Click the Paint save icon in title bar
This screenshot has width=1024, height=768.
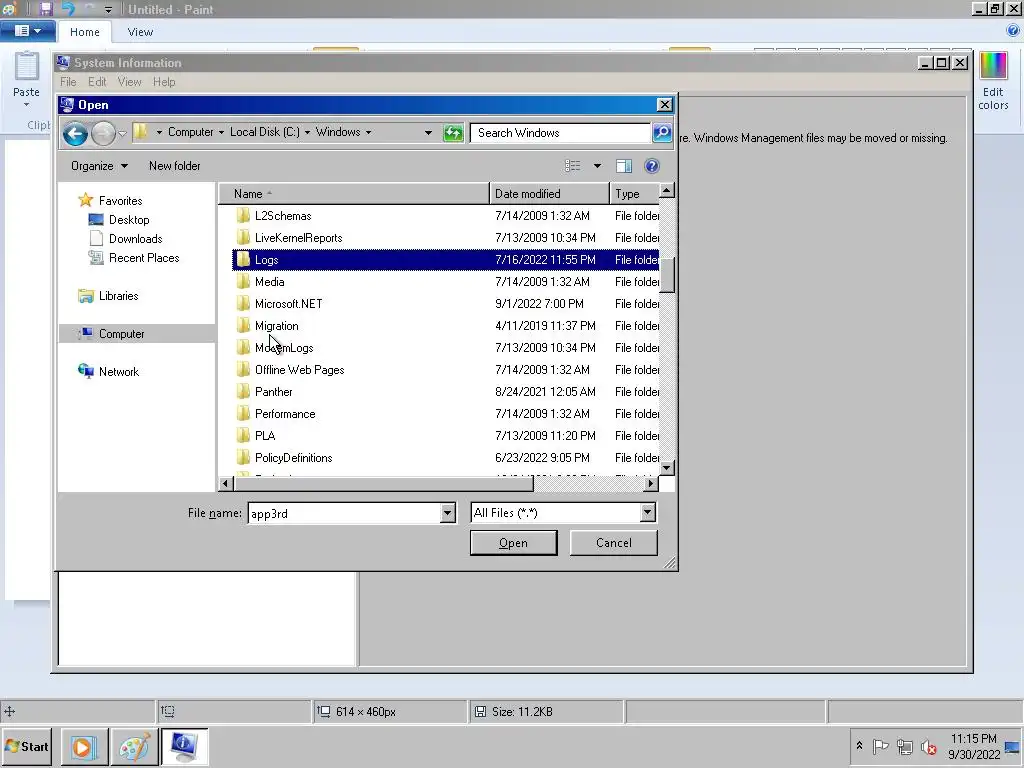click(45, 9)
